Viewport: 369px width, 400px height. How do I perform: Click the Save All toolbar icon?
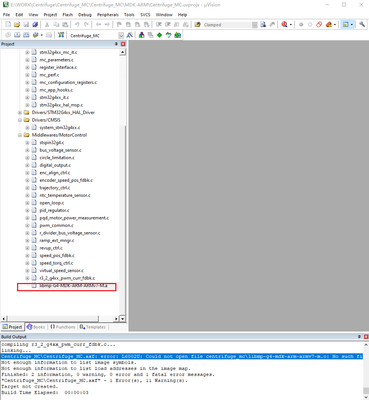[35, 25]
